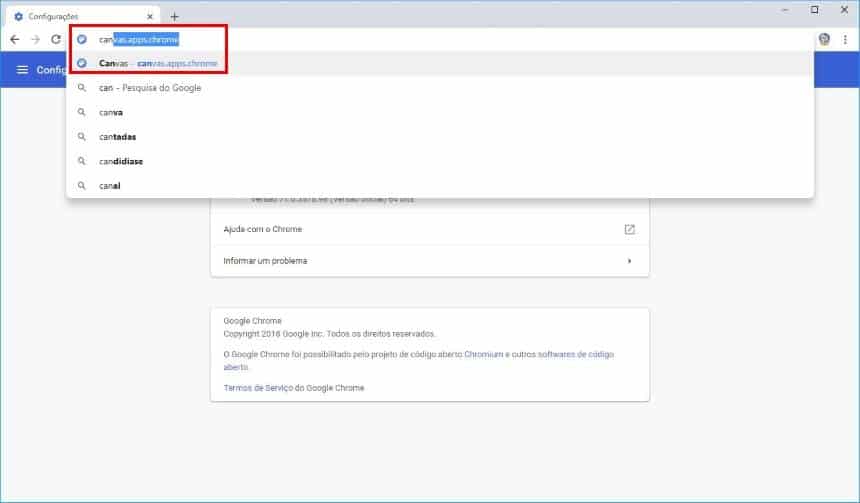This screenshot has height=503, width=860.
Task: Click the magnifier icon beside 'cantadas'
Action: (82, 136)
